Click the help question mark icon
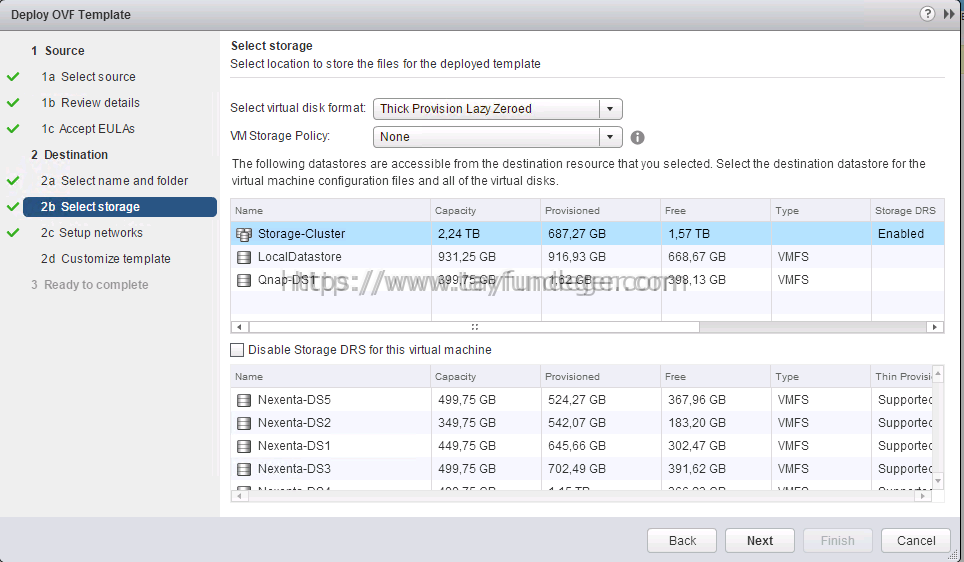 tap(927, 14)
